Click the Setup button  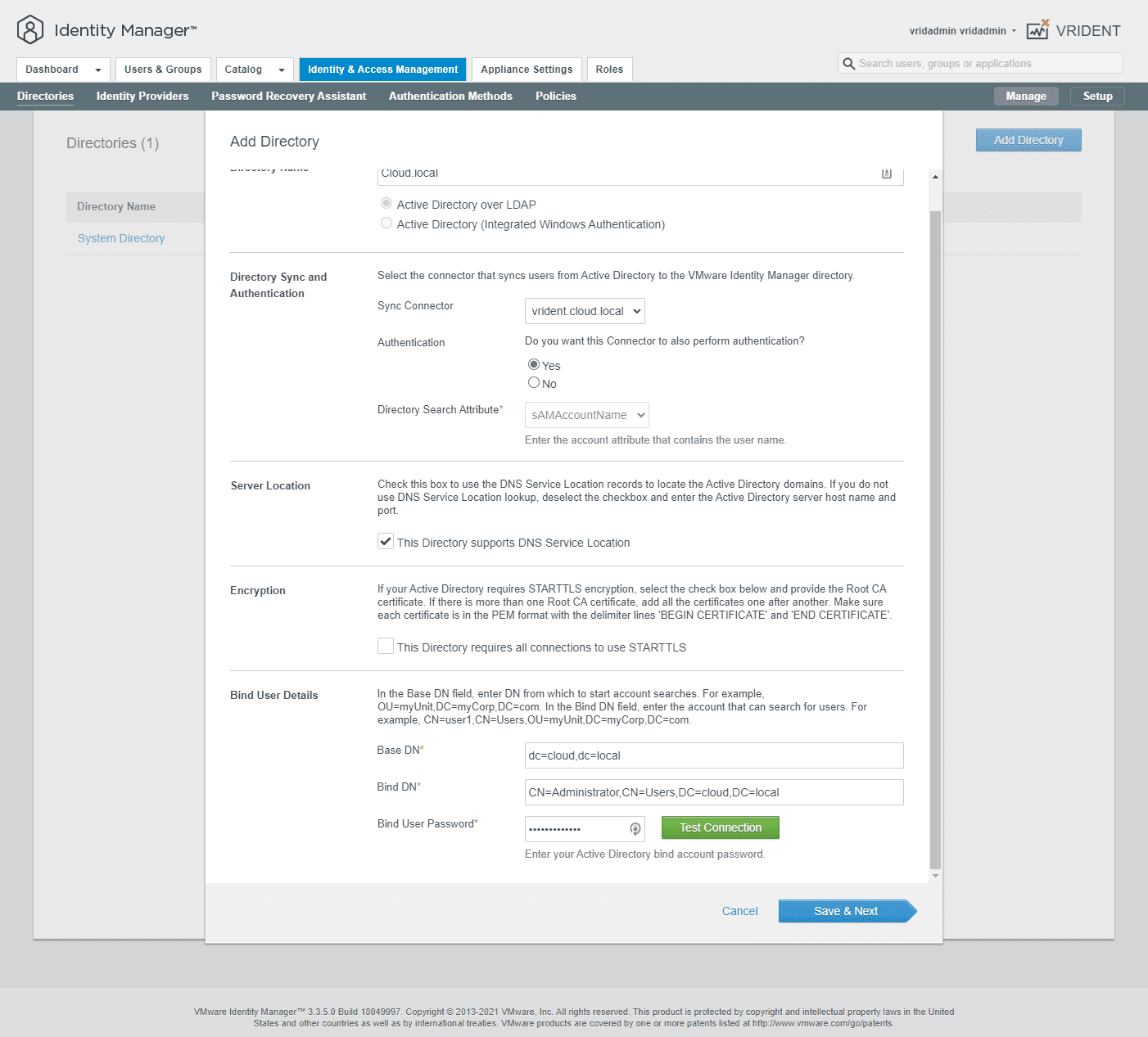click(x=1097, y=96)
